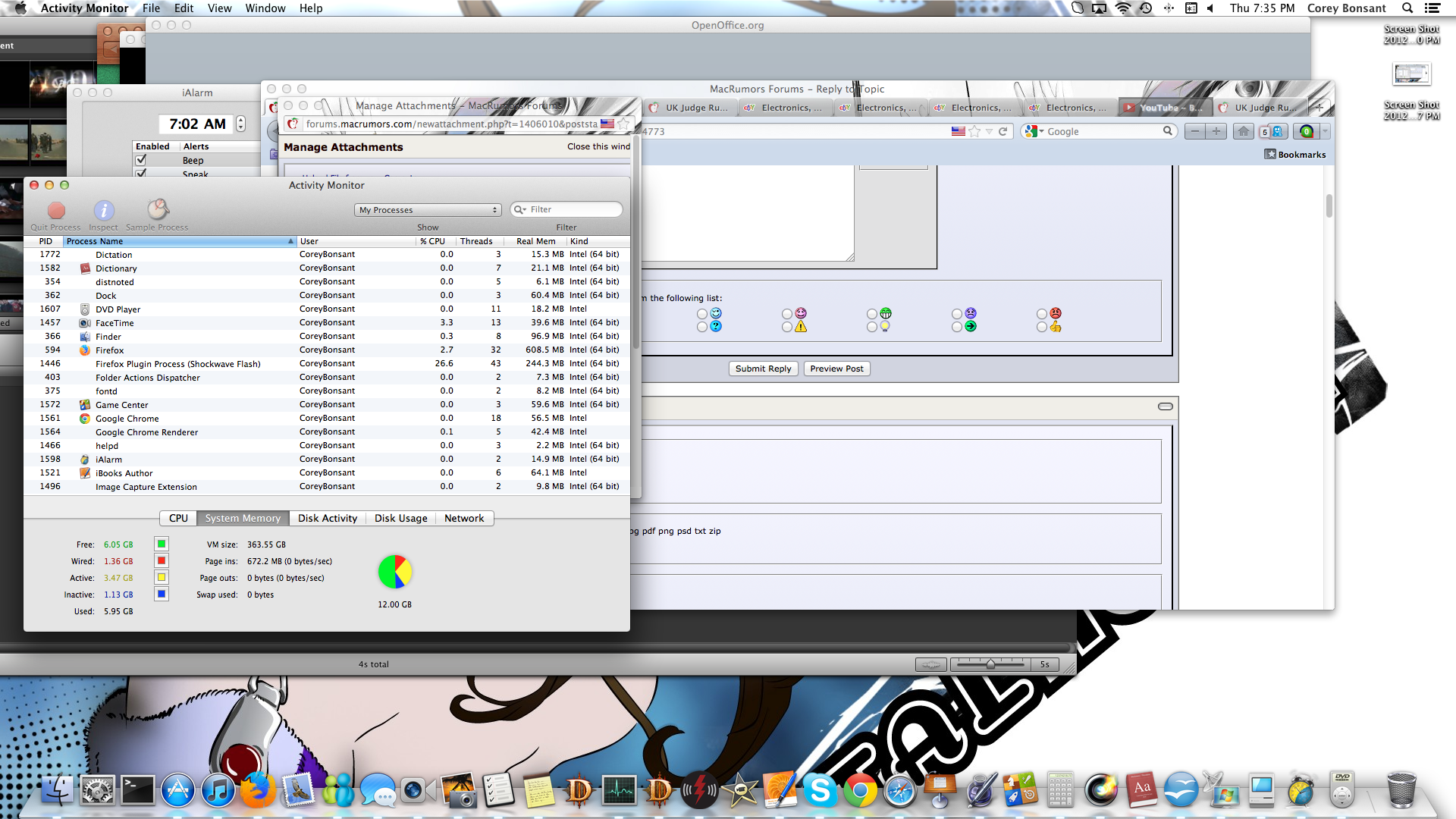Switch to the Disk Activity tab
The image size is (1456, 819).
(x=328, y=518)
